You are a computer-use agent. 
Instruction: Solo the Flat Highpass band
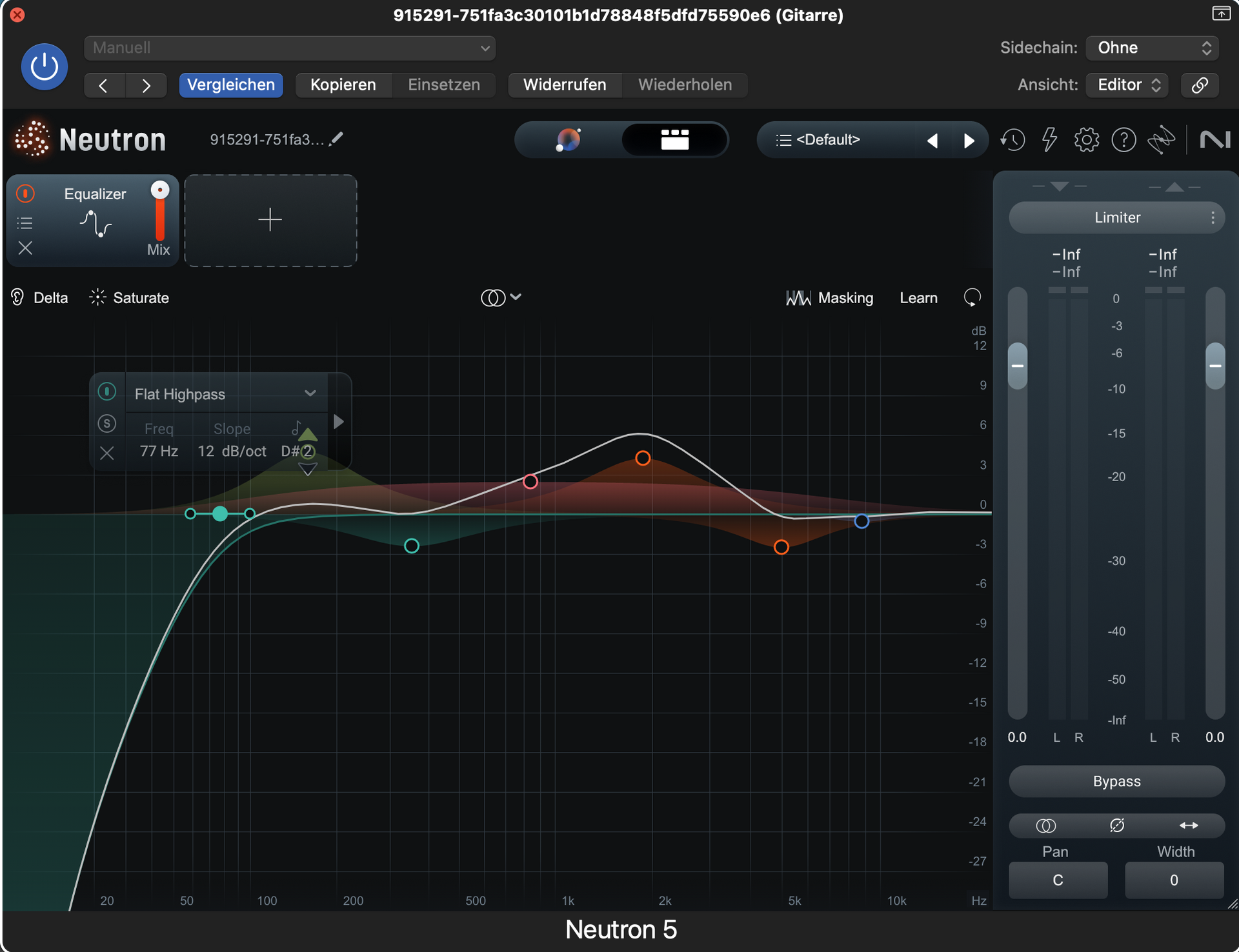point(107,423)
